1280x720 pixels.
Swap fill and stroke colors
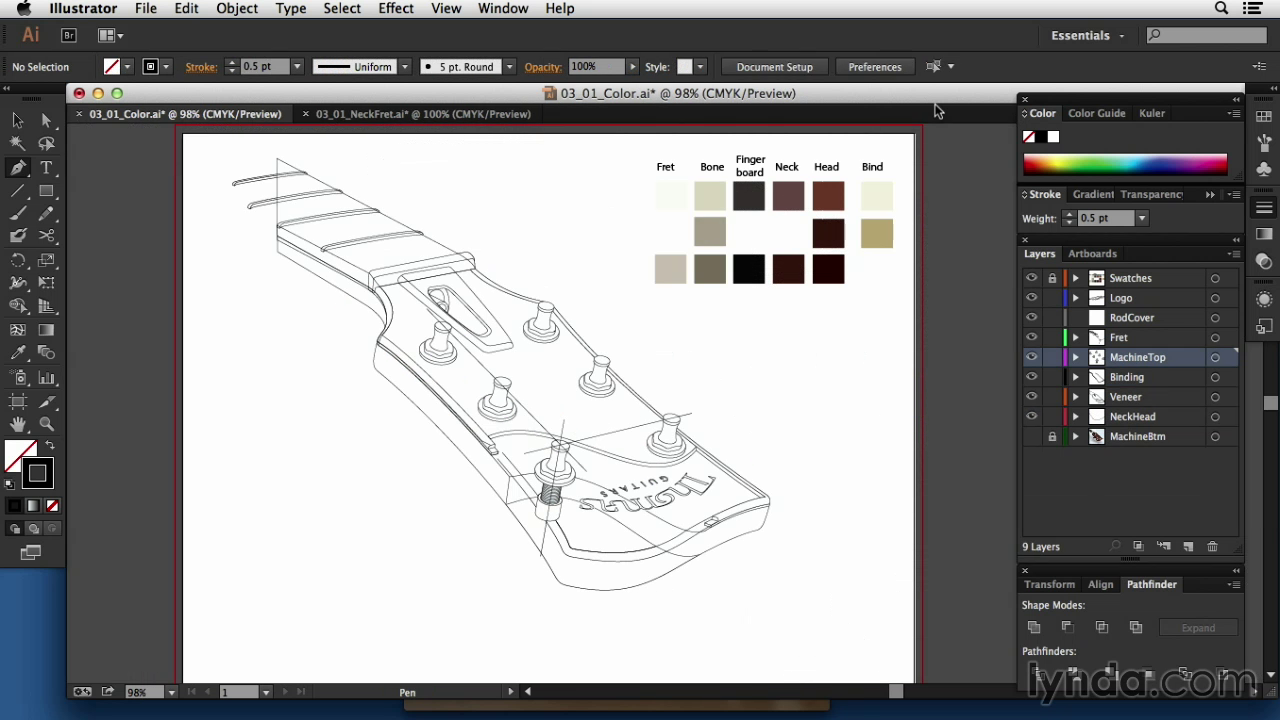[50, 446]
